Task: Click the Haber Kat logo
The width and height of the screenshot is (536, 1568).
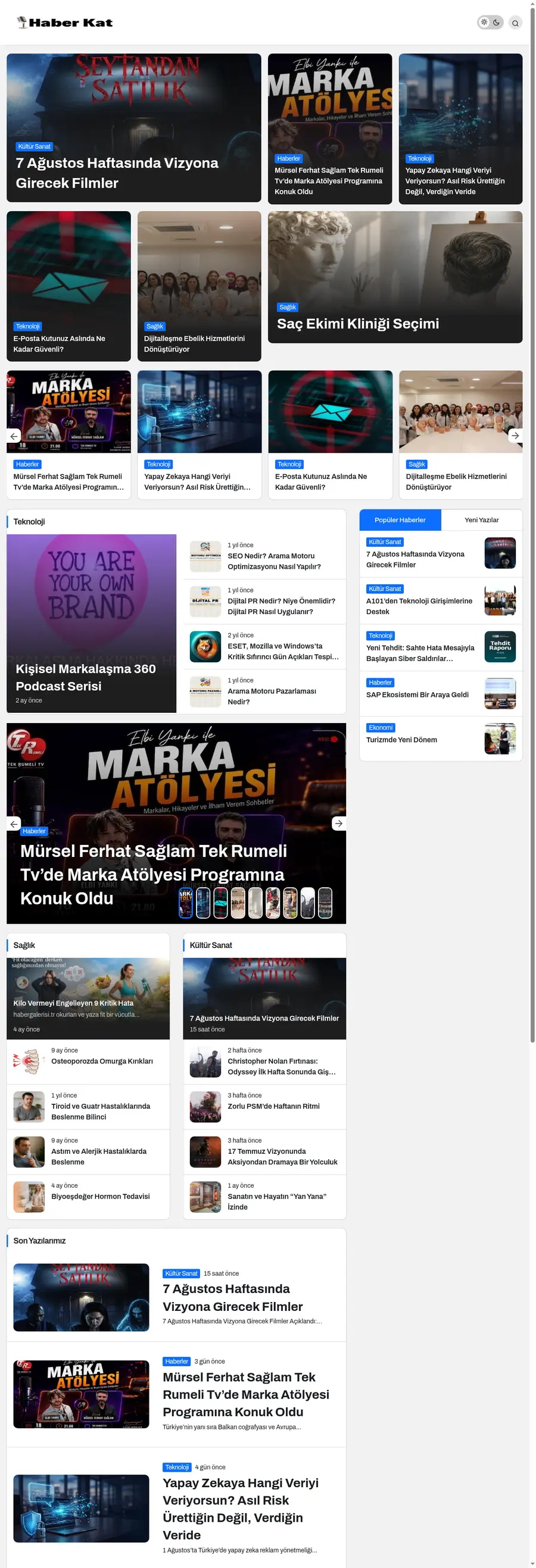Action: point(64,23)
